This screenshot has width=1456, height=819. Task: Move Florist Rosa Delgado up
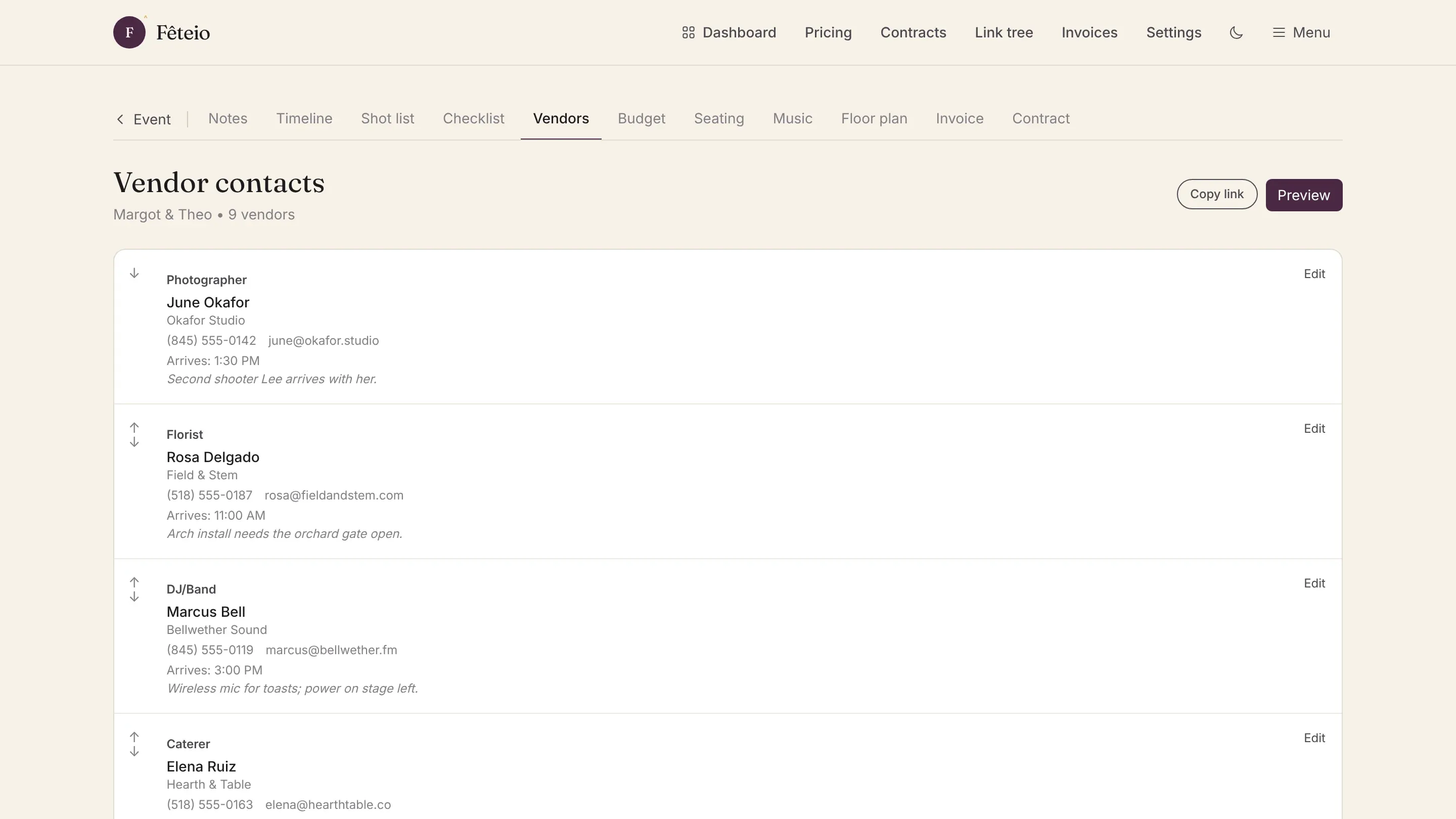coord(134,427)
